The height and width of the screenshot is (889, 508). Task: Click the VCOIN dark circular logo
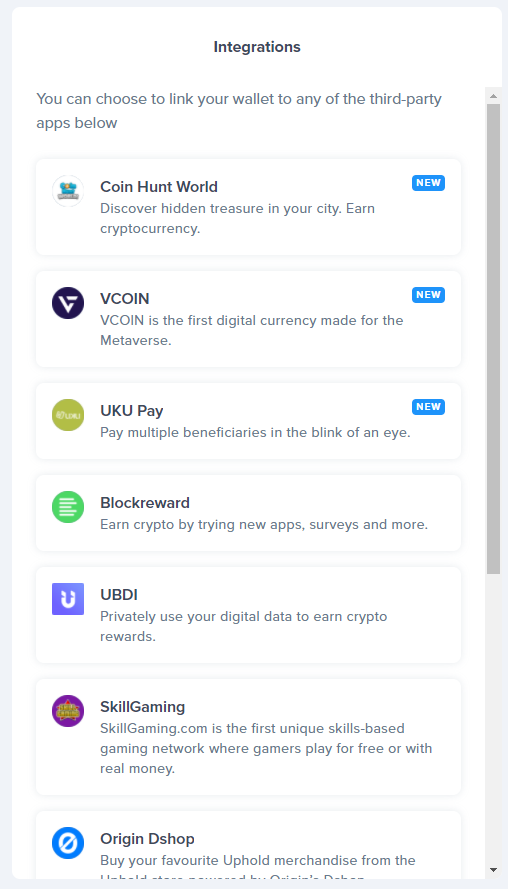[68, 303]
